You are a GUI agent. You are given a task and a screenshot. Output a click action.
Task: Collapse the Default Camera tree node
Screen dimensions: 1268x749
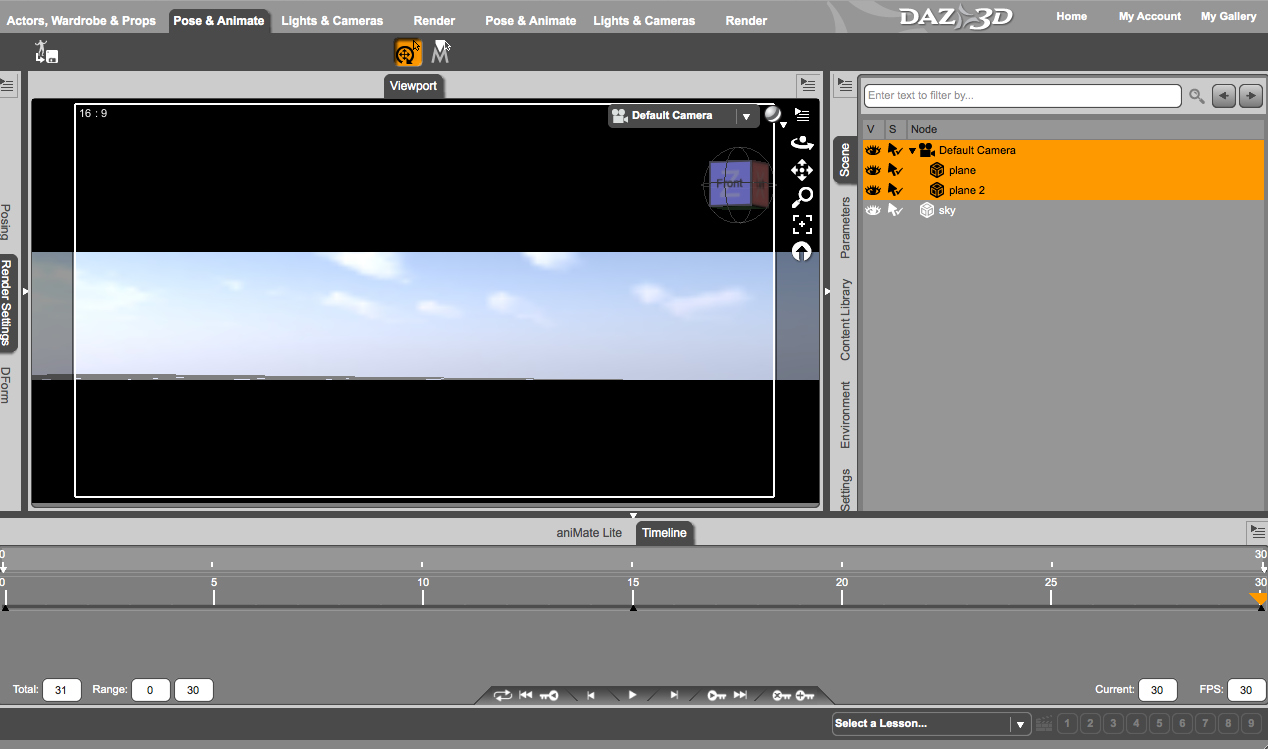pos(912,150)
